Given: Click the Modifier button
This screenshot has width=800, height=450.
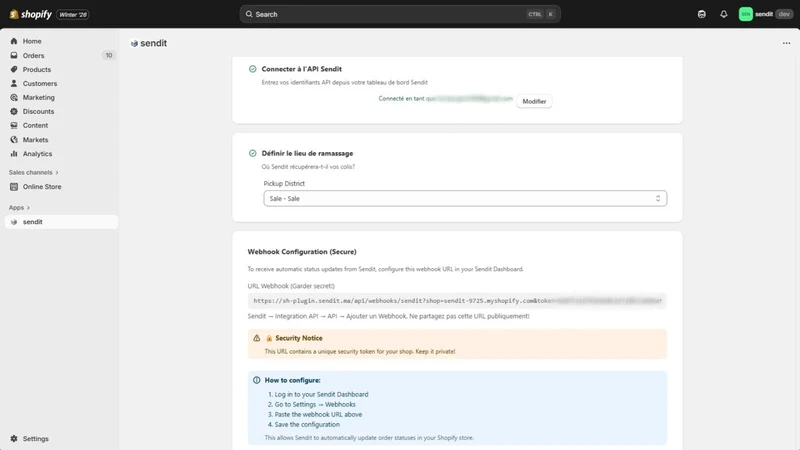Looking at the screenshot, I should coord(534,101).
